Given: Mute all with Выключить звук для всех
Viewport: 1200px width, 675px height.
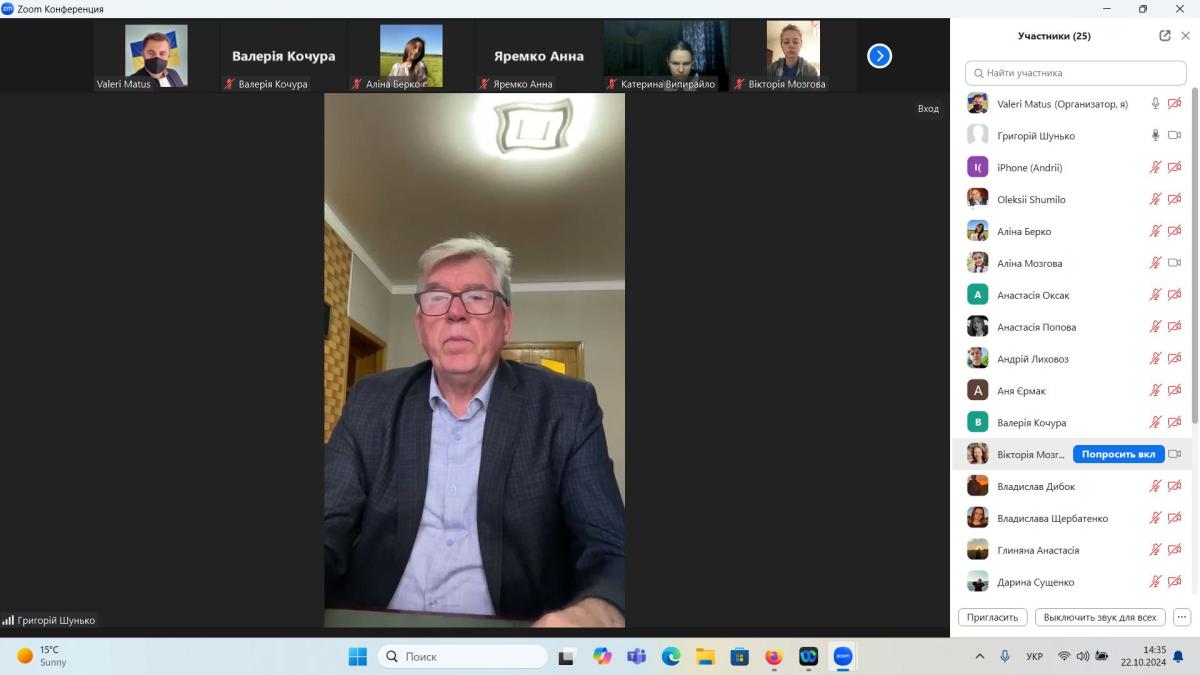Looking at the screenshot, I should click(1100, 617).
